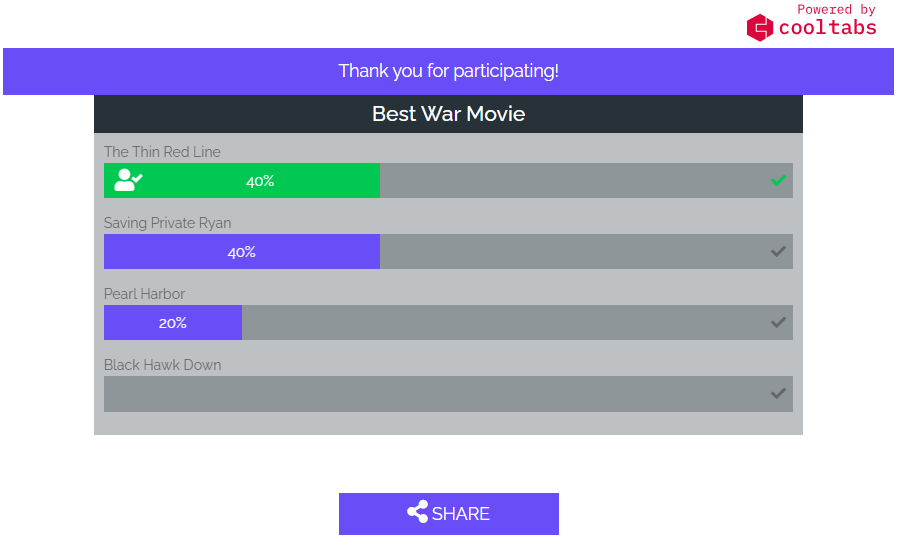The image size is (897, 553).
Task: Click the "Powered by" text
Action: tap(835, 9)
